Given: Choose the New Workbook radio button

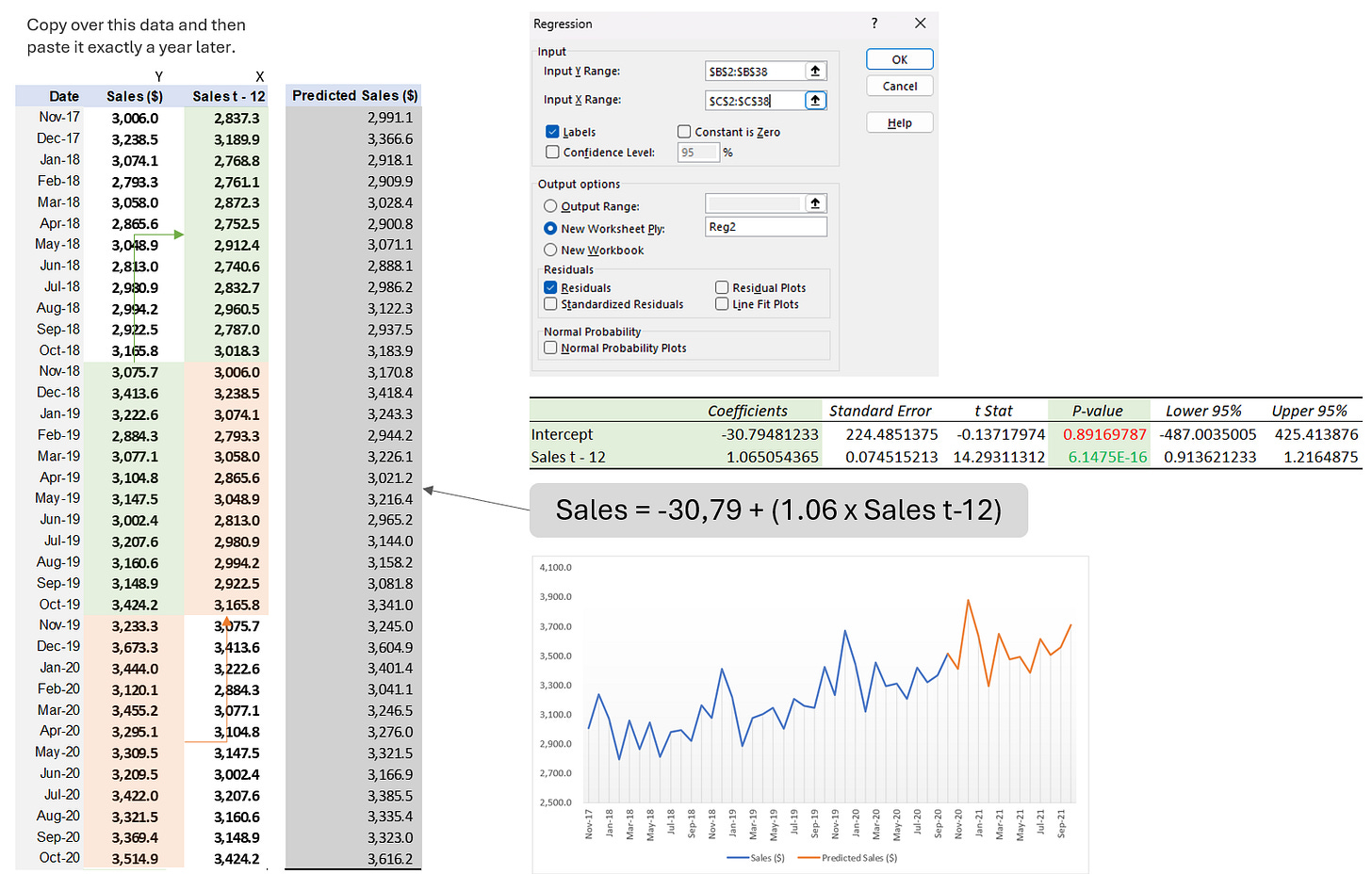Looking at the screenshot, I should point(550,250).
